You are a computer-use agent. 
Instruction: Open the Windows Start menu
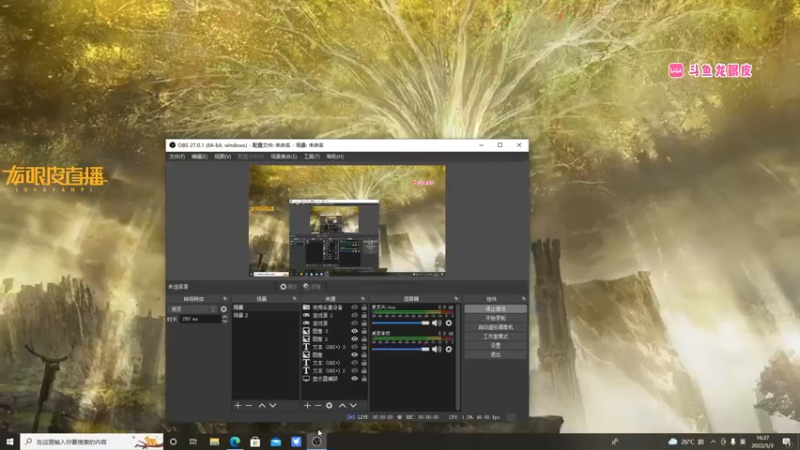pyautogui.click(x=10, y=442)
